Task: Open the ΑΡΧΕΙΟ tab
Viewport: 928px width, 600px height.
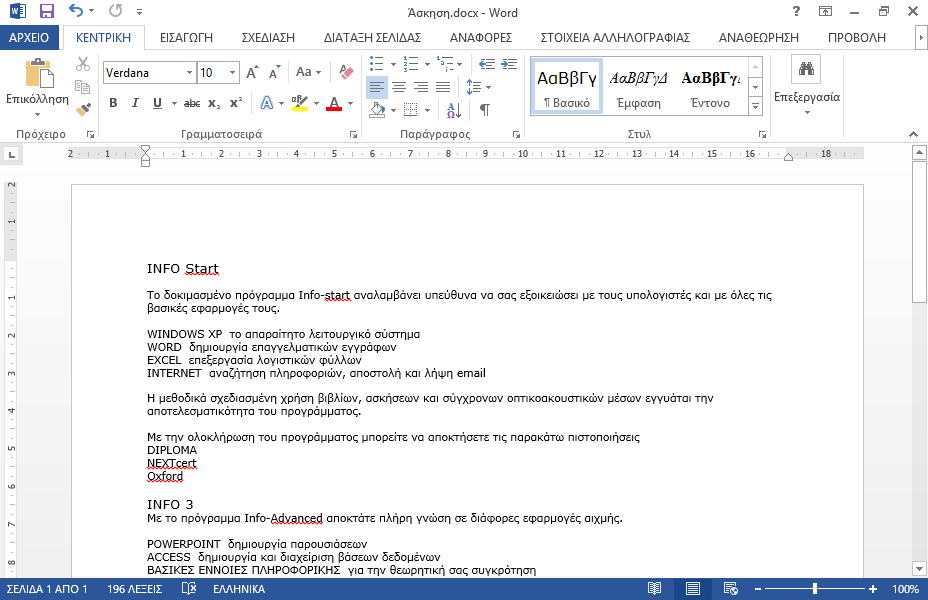Action: 29,37
